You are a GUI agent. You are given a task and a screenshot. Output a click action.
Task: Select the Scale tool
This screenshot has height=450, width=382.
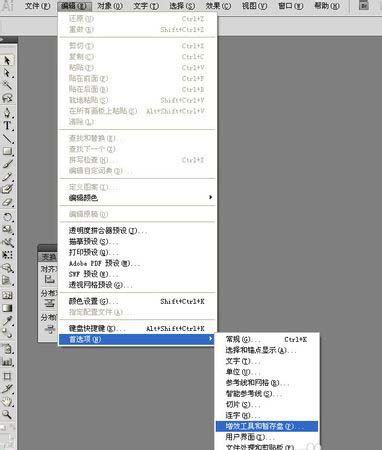pyautogui.click(x=7, y=230)
